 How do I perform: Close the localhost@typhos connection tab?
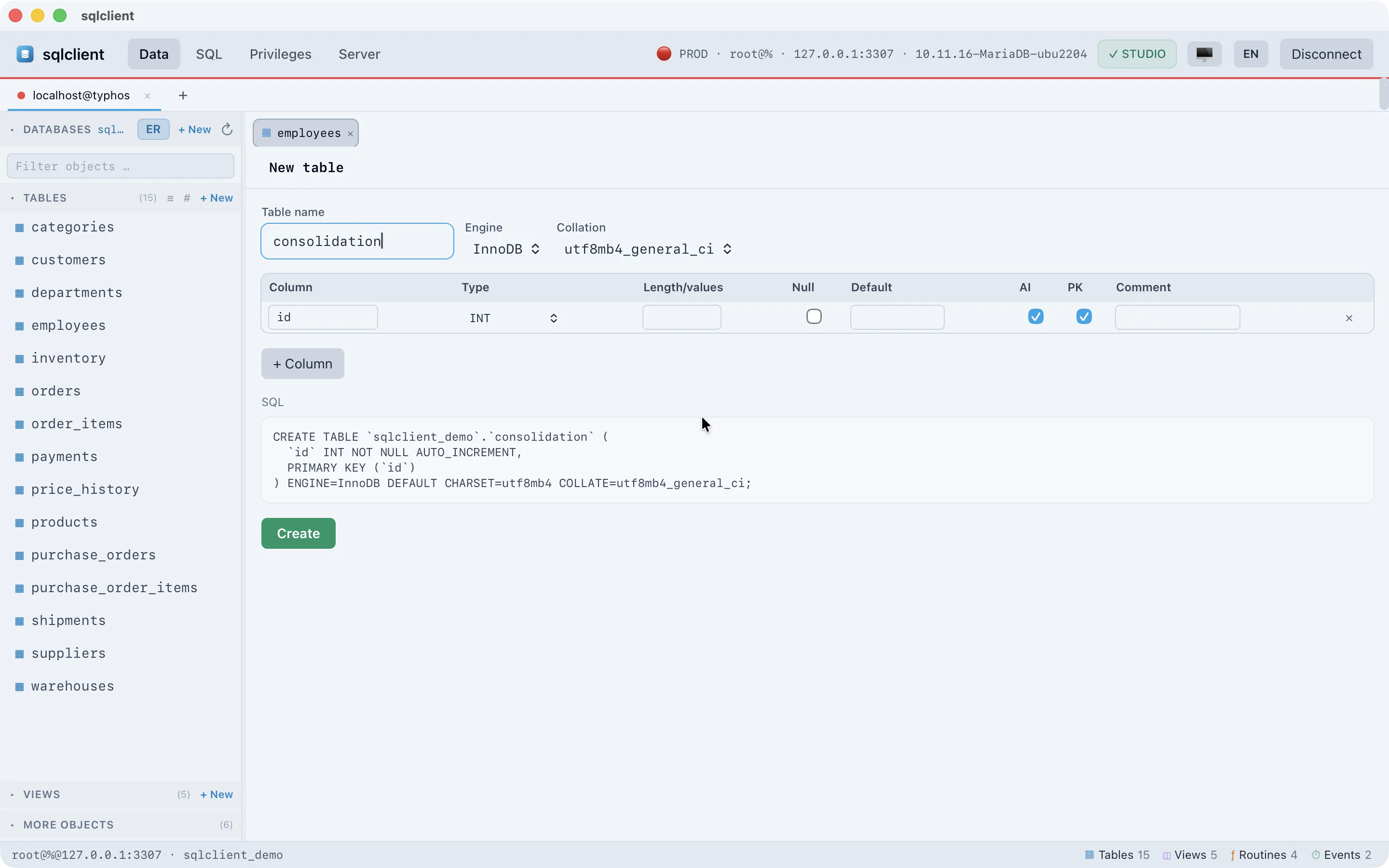[148, 96]
